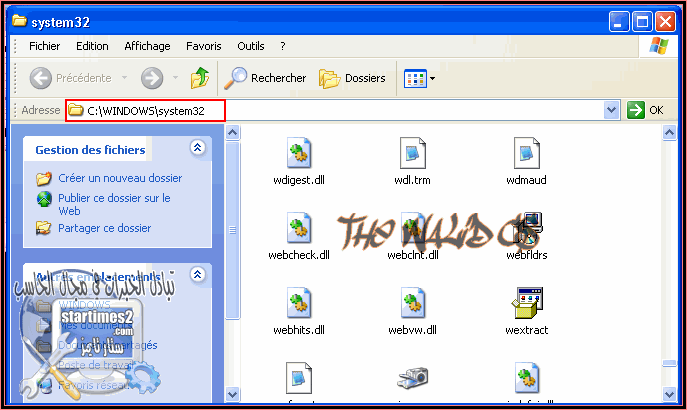
Task: Go up one folder level icon
Action: [x=200, y=78]
